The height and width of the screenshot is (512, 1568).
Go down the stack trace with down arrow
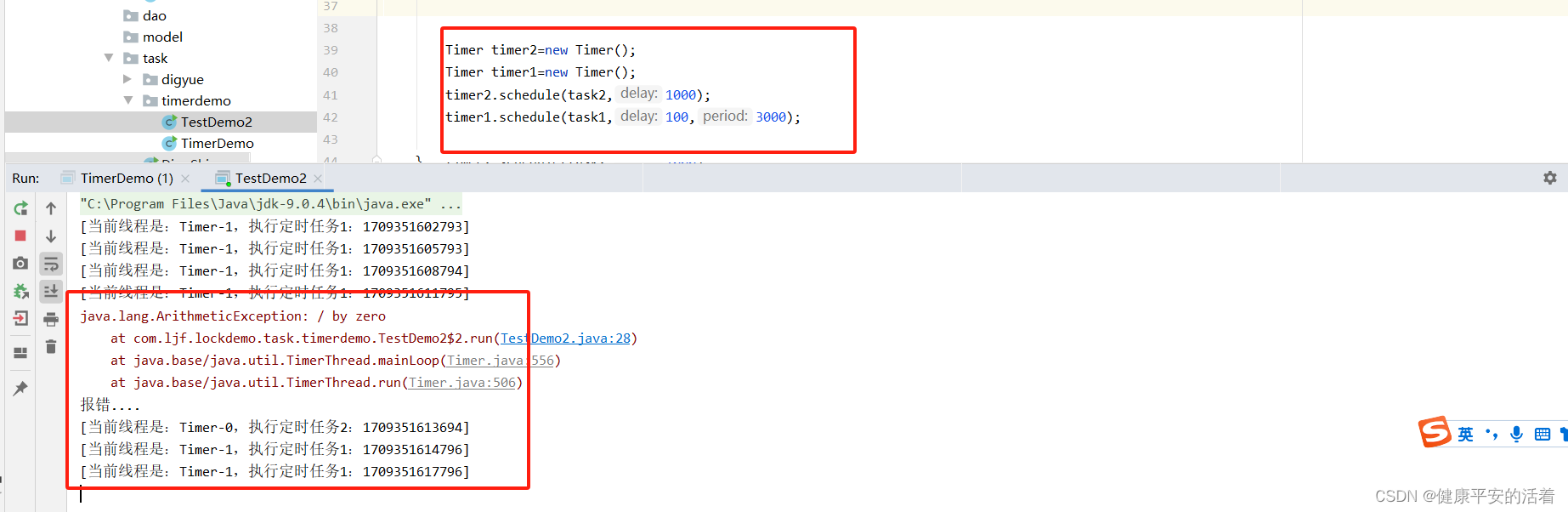51,236
